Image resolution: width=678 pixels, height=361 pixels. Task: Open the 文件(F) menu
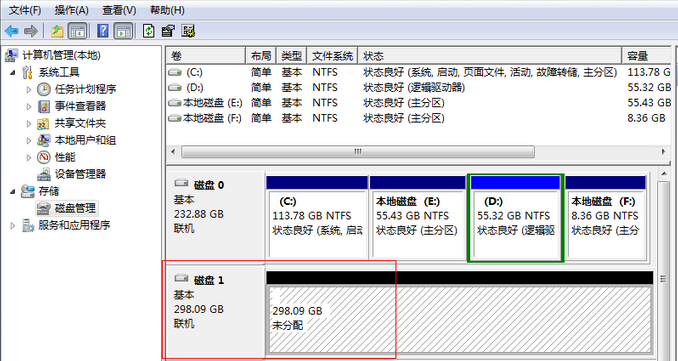click(x=25, y=10)
